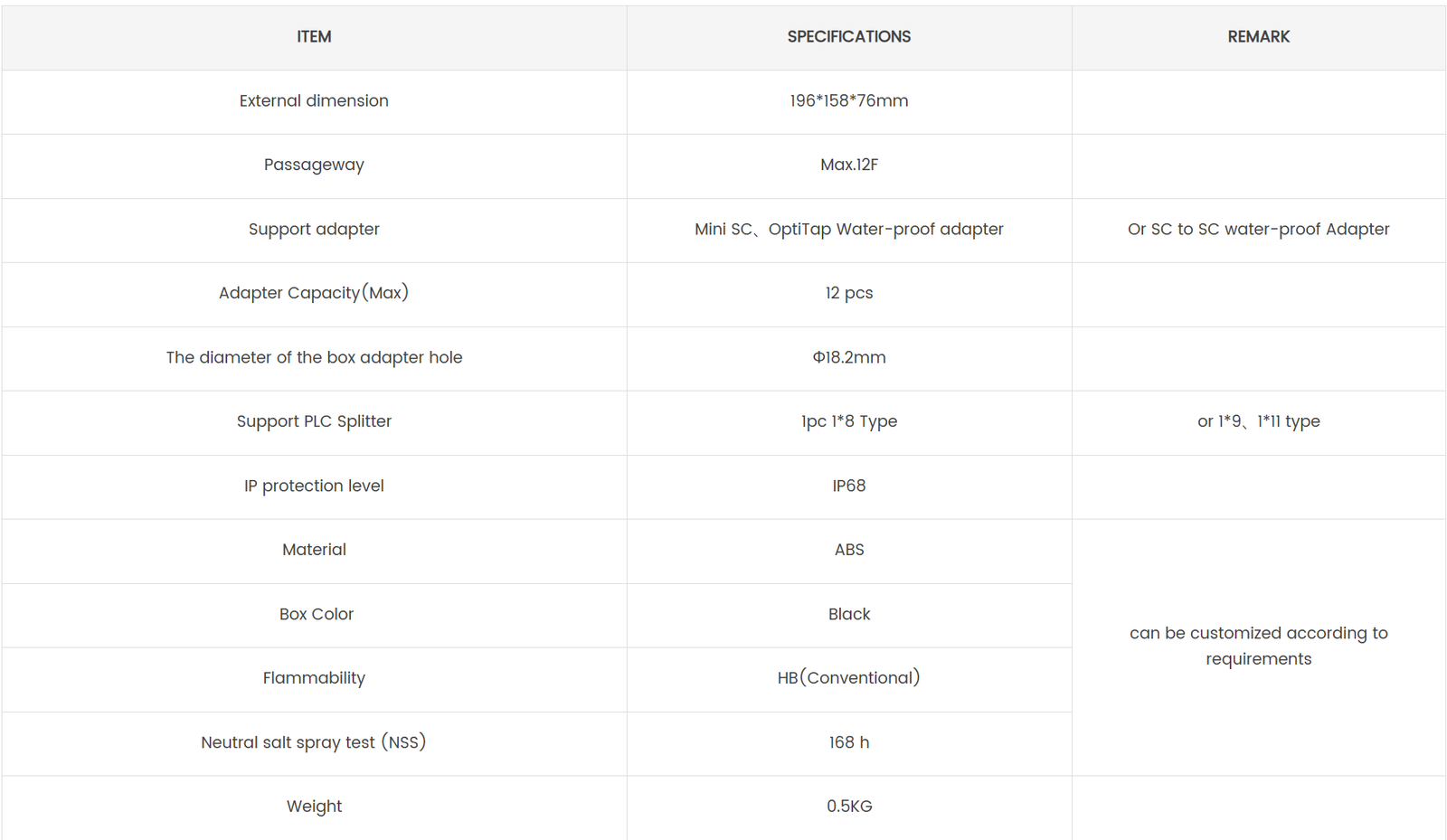Click the customized according to requirements remark

[x=1258, y=646]
